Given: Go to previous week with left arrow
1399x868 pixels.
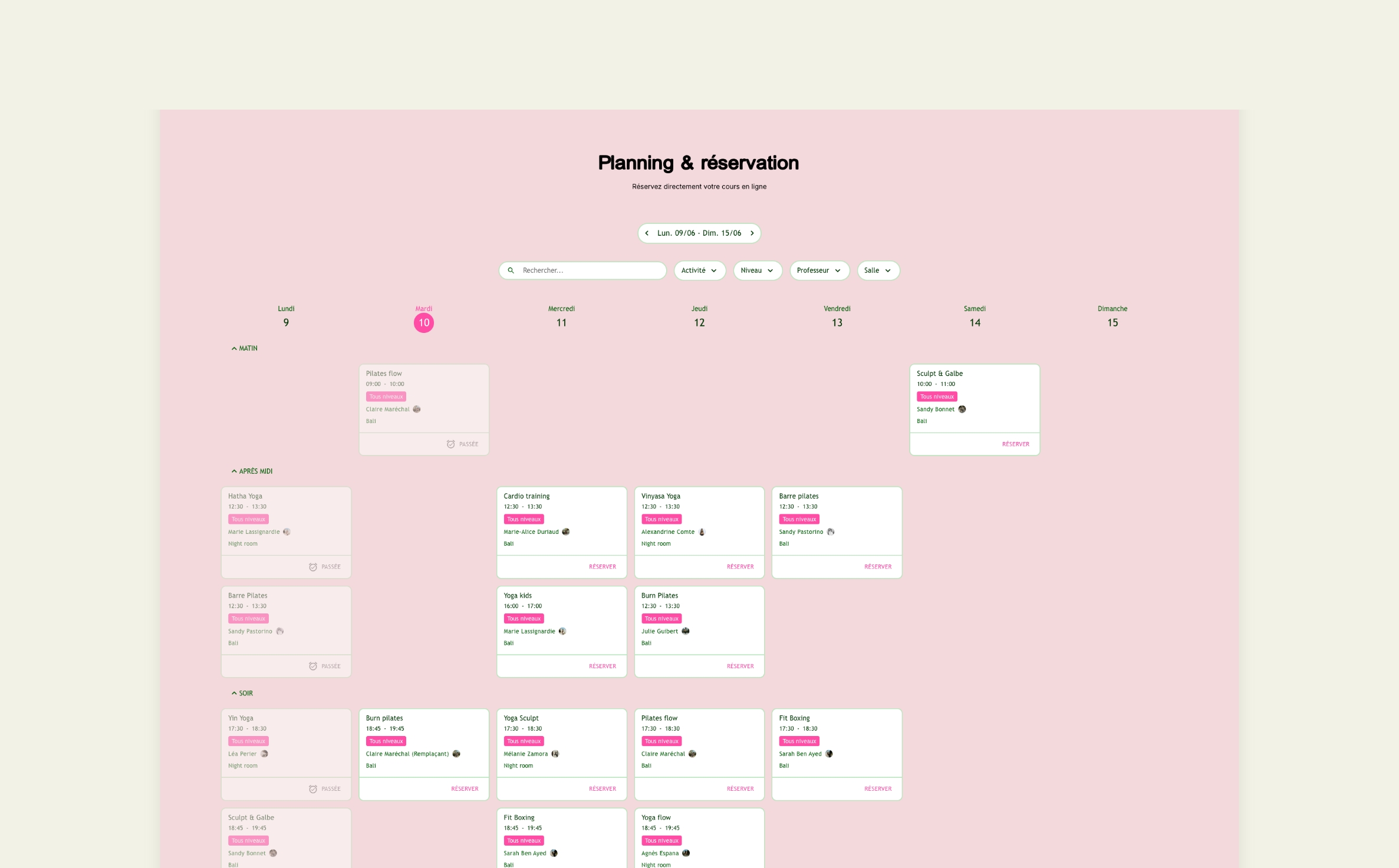Looking at the screenshot, I should click(x=647, y=233).
